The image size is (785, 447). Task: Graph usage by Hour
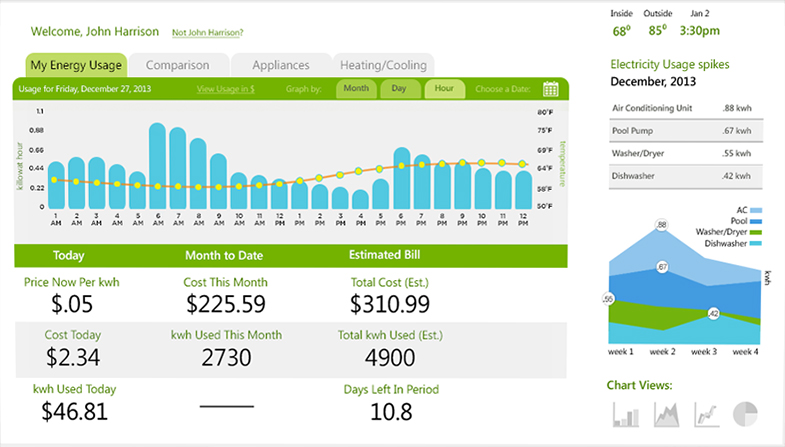point(444,89)
